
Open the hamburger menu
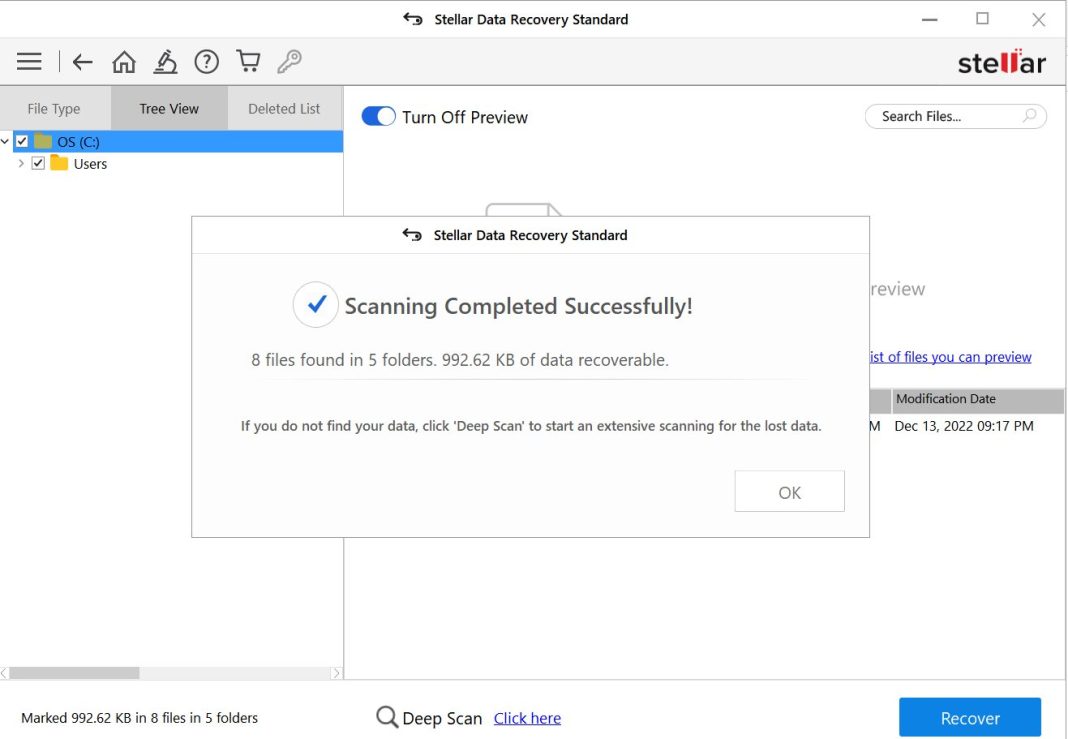tap(29, 61)
